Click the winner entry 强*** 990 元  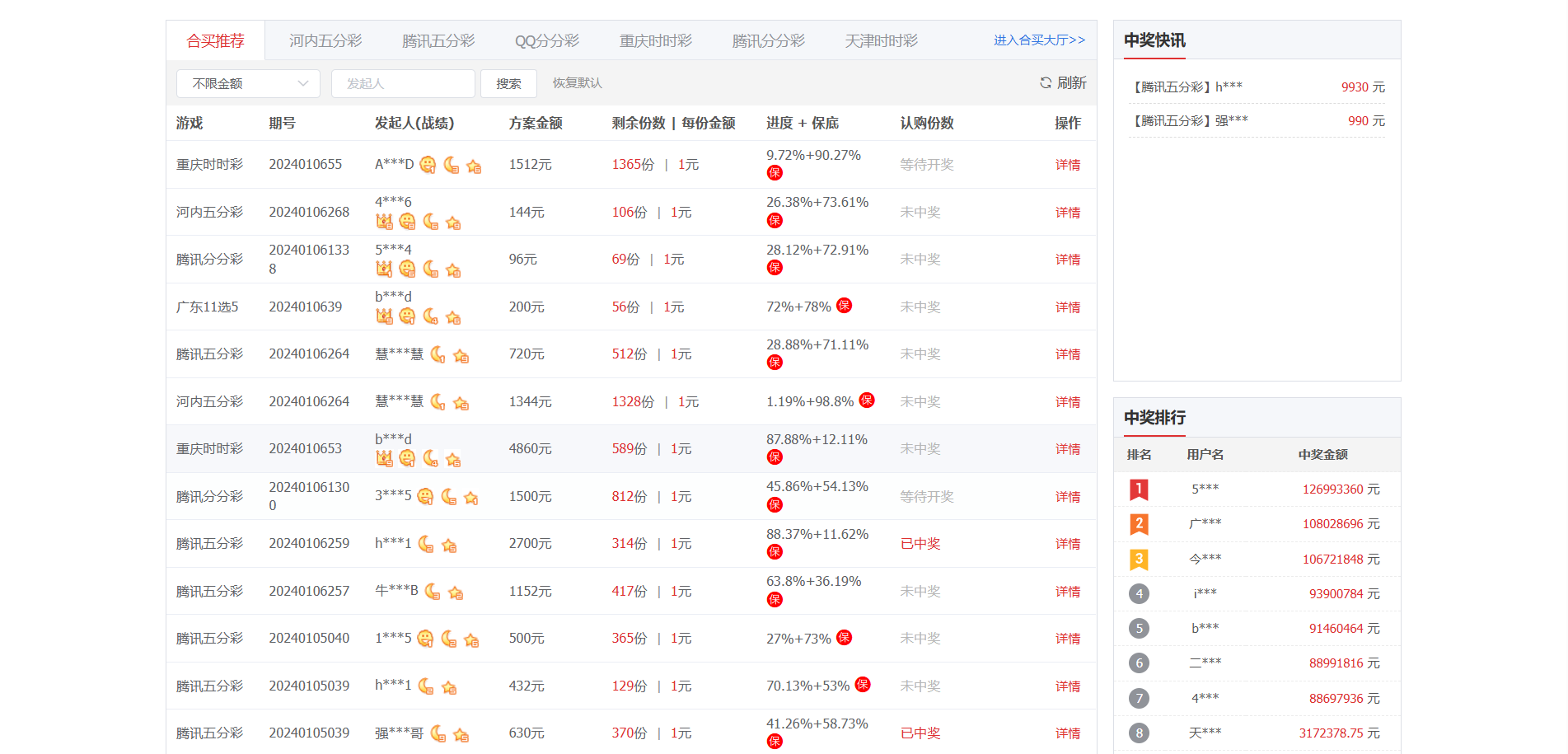pos(1257,120)
